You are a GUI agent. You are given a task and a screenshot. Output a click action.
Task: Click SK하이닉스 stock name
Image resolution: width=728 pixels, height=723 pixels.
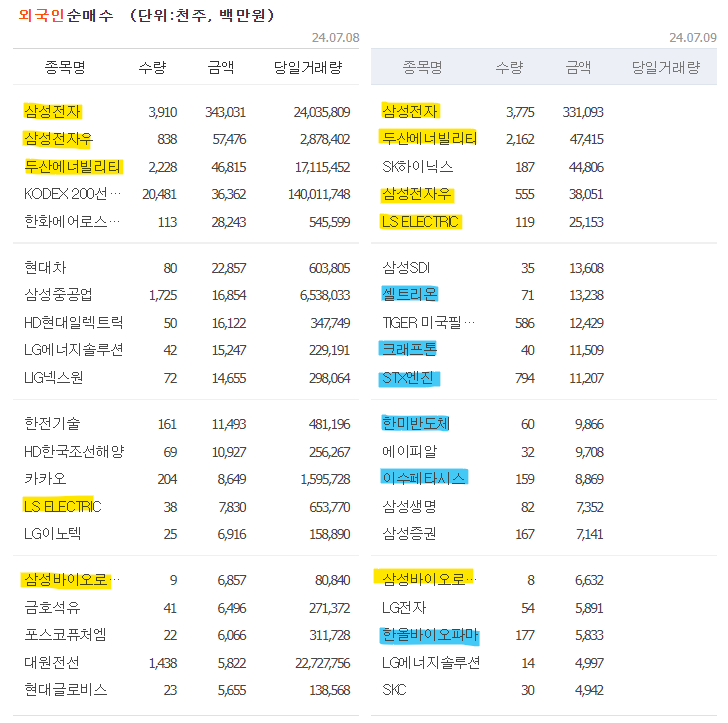pyautogui.click(x=417, y=166)
